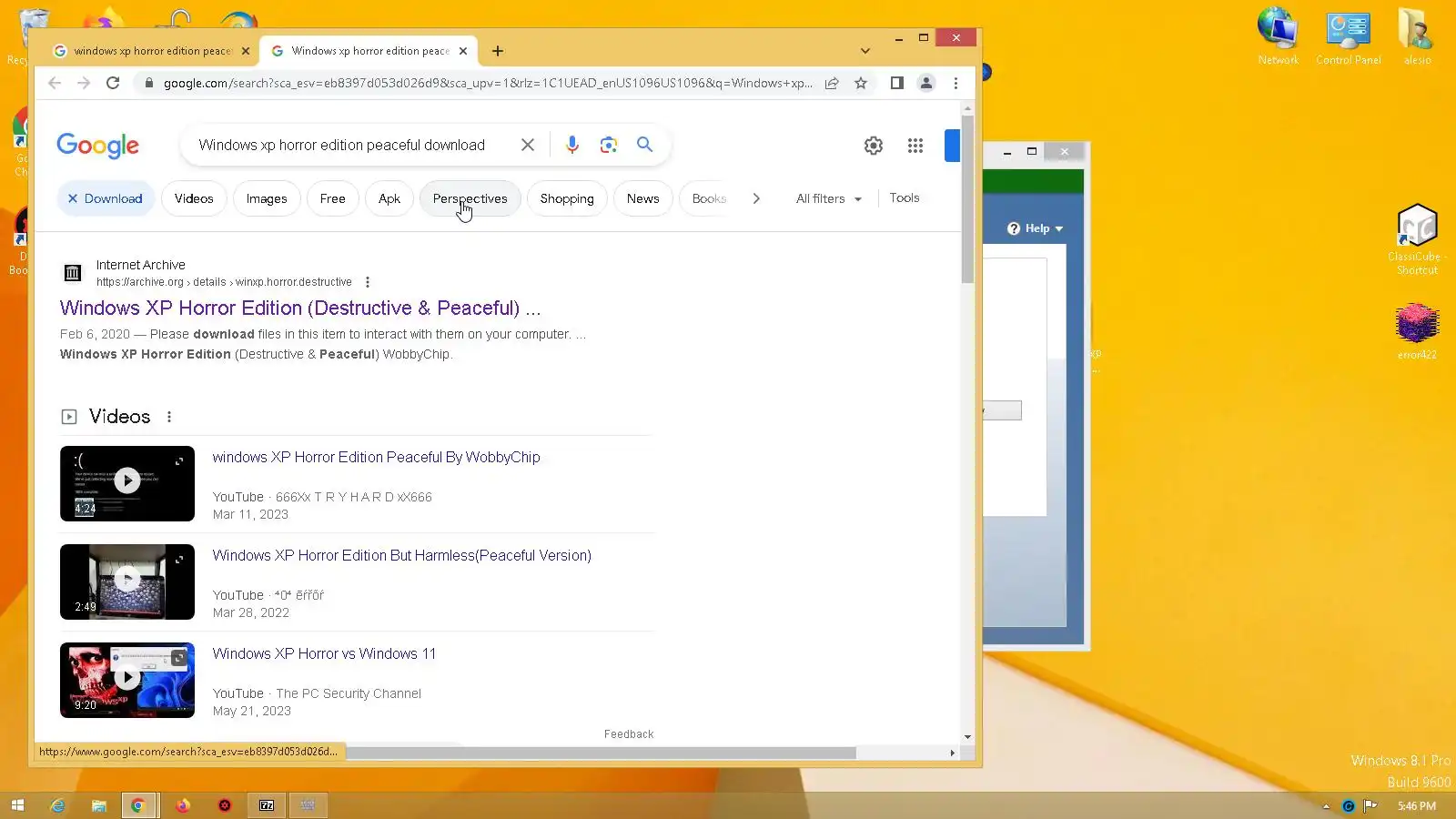Open the Chrome profile menu
This screenshot has width=1456, height=819.
[x=926, y=83]
